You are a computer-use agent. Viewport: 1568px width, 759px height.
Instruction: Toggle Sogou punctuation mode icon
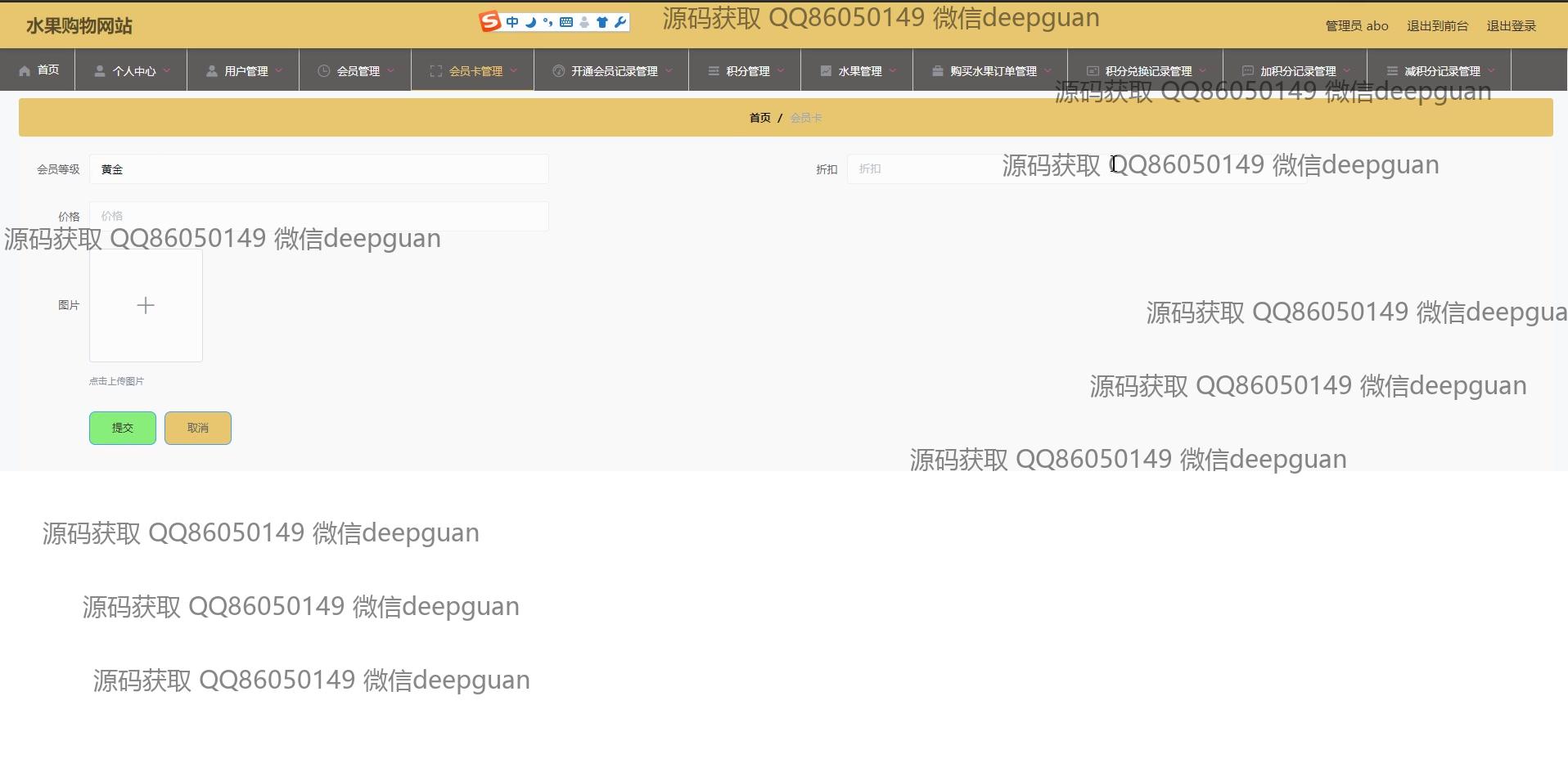547,22
